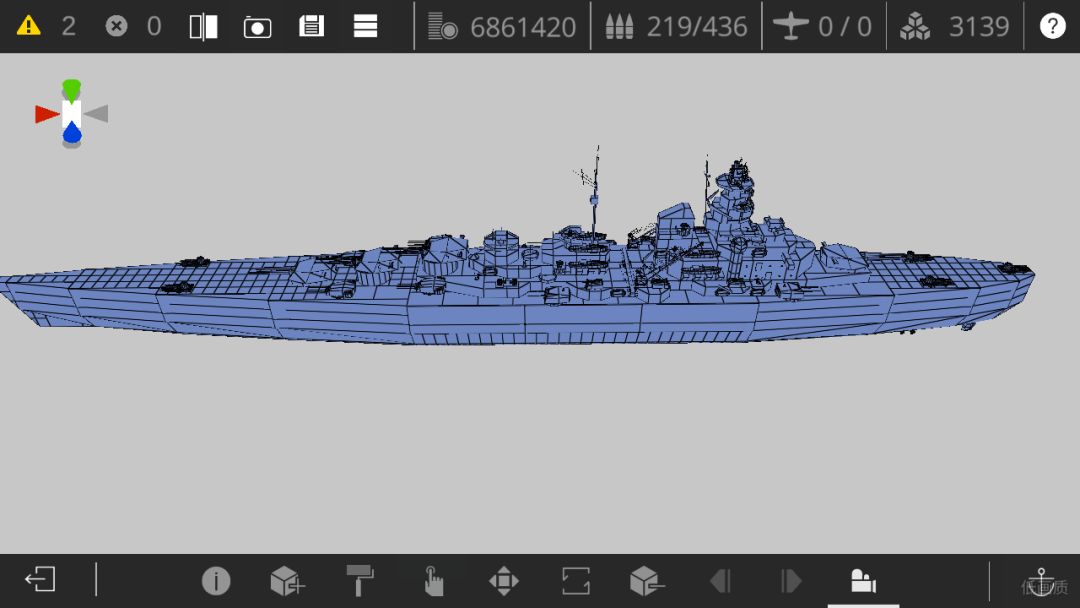Open the hamburger menu
This screenshot has height=608, width=1080.
(x=365, y=26)
